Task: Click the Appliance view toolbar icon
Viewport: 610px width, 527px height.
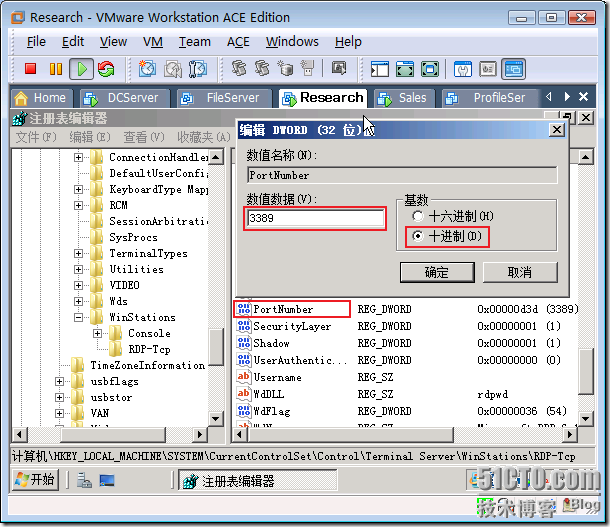Action: pos(488,69)
